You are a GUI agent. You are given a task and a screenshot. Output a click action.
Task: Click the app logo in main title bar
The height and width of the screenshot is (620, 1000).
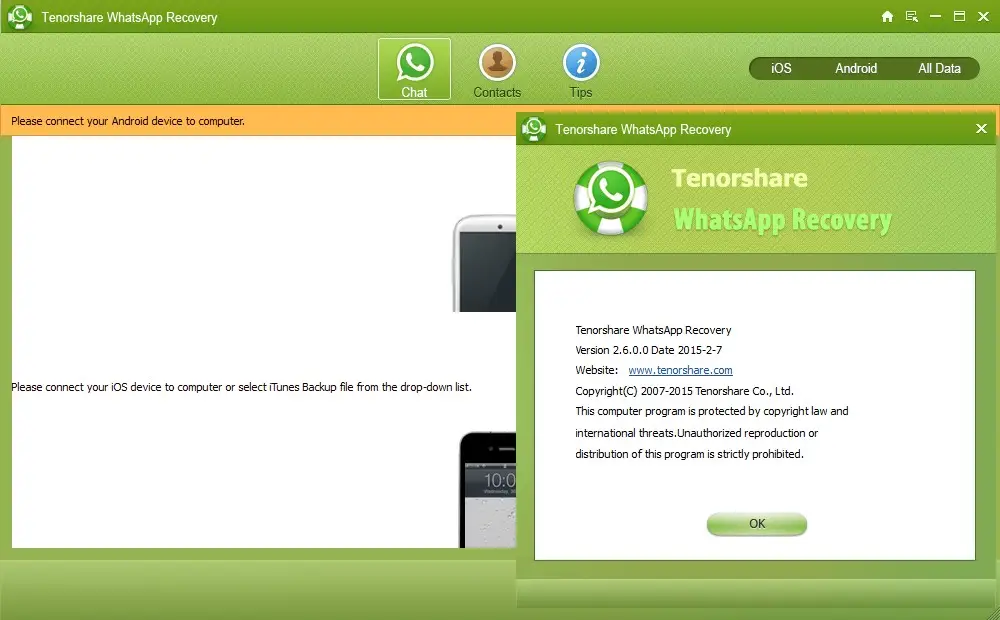tap(20, 17)
